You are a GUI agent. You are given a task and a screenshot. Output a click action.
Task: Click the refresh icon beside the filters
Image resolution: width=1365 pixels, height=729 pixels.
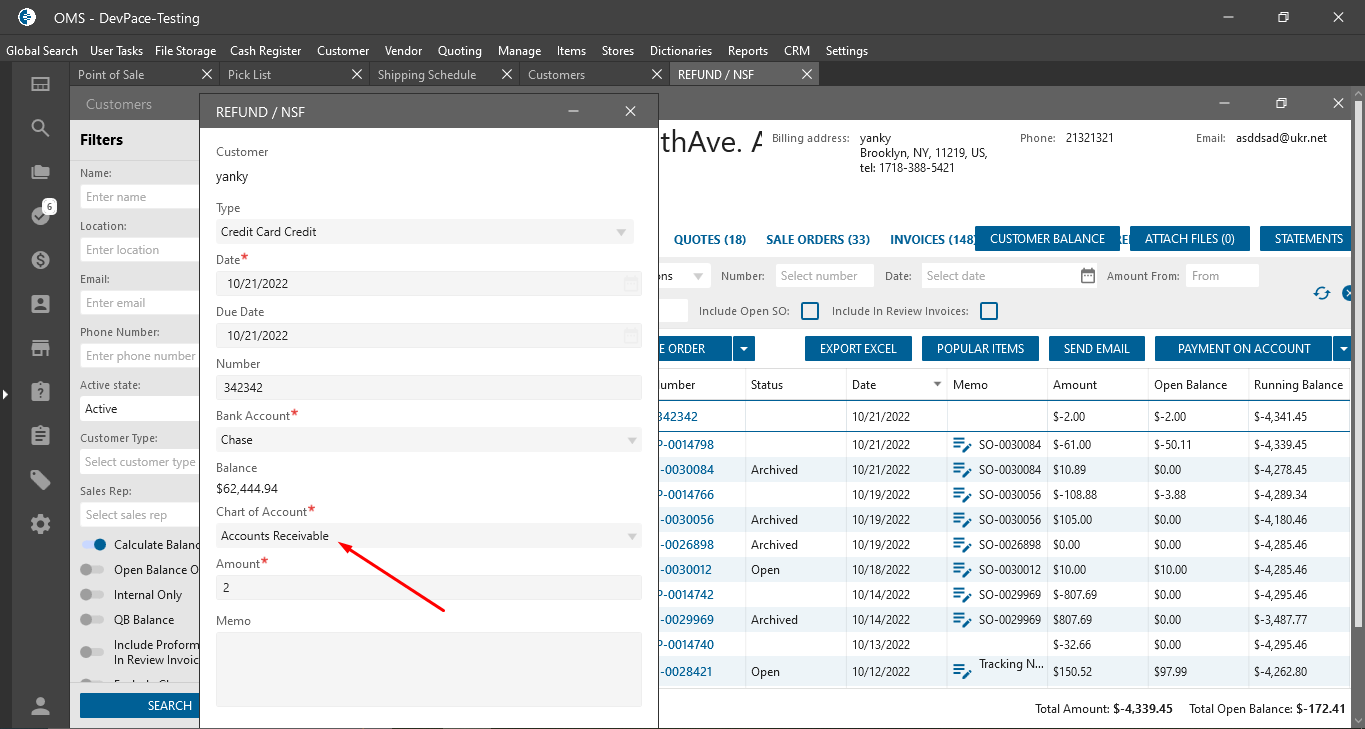[x=1322, y=293]
